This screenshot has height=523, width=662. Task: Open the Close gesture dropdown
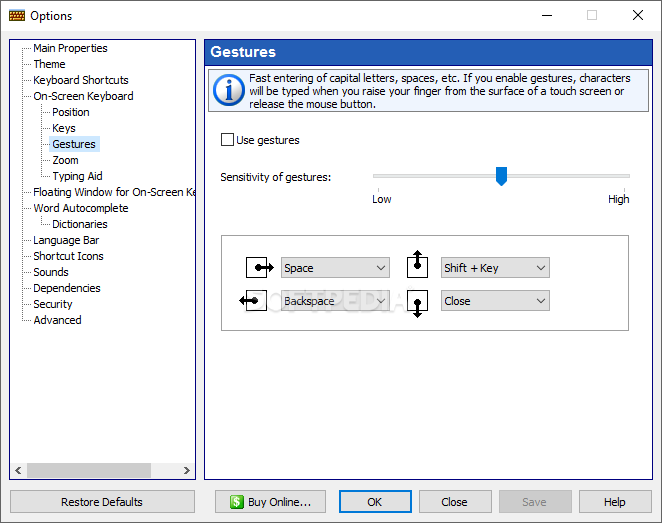pyautogui.click(x=495, y=301)
